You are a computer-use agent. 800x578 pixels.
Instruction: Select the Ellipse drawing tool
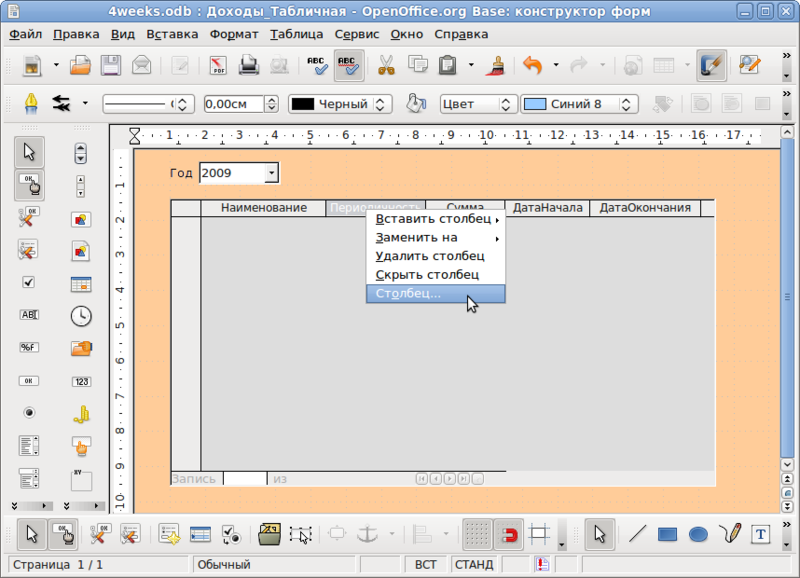(698, 535)
